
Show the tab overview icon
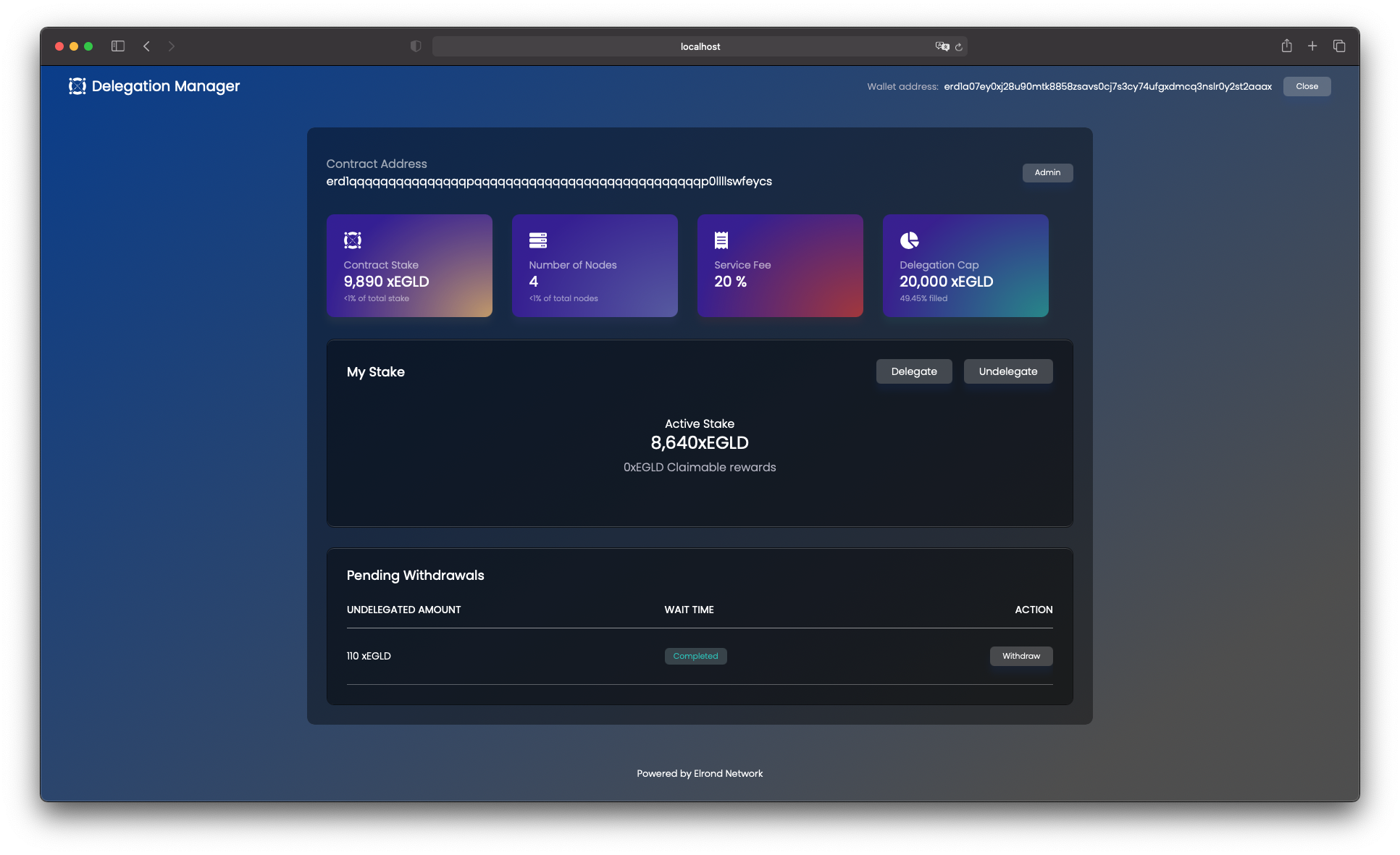coord(1339,46)
